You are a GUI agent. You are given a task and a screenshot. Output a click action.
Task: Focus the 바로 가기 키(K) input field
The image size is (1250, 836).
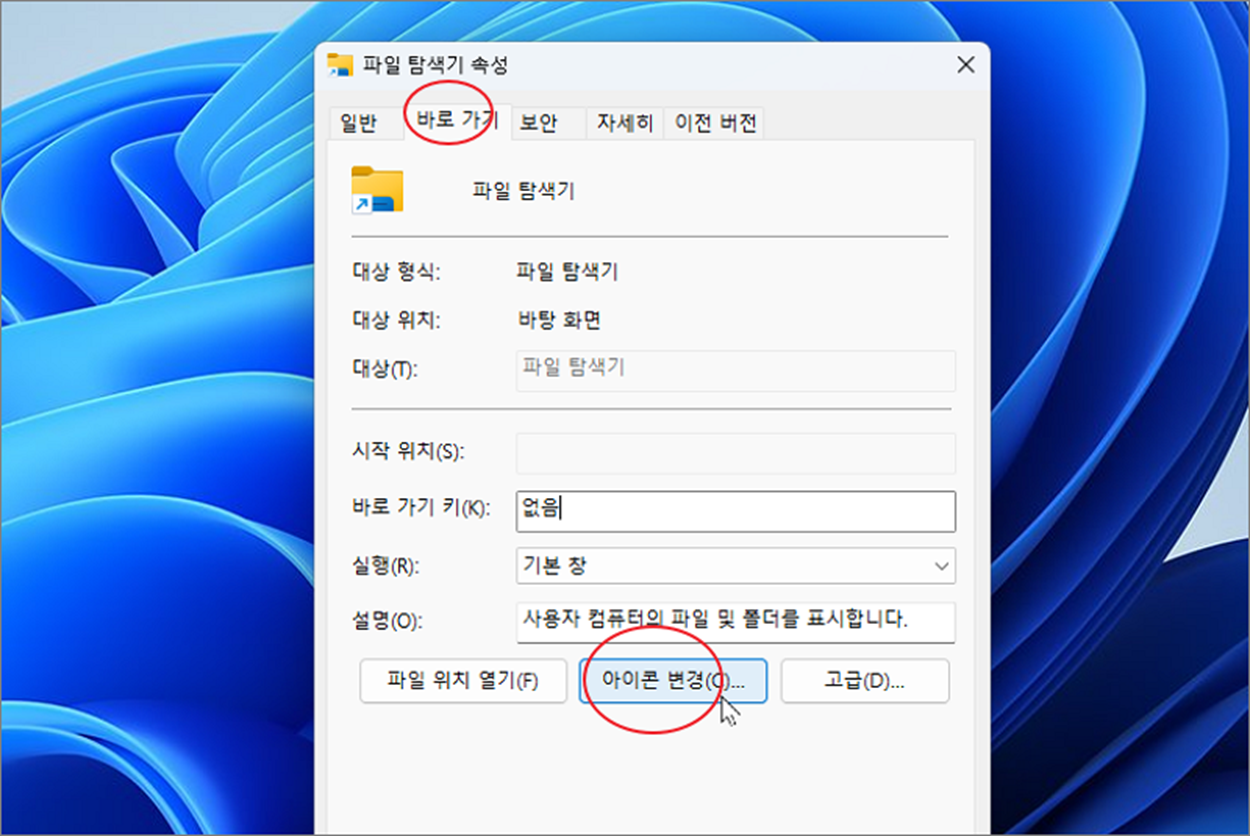click(x=736, y=511)
